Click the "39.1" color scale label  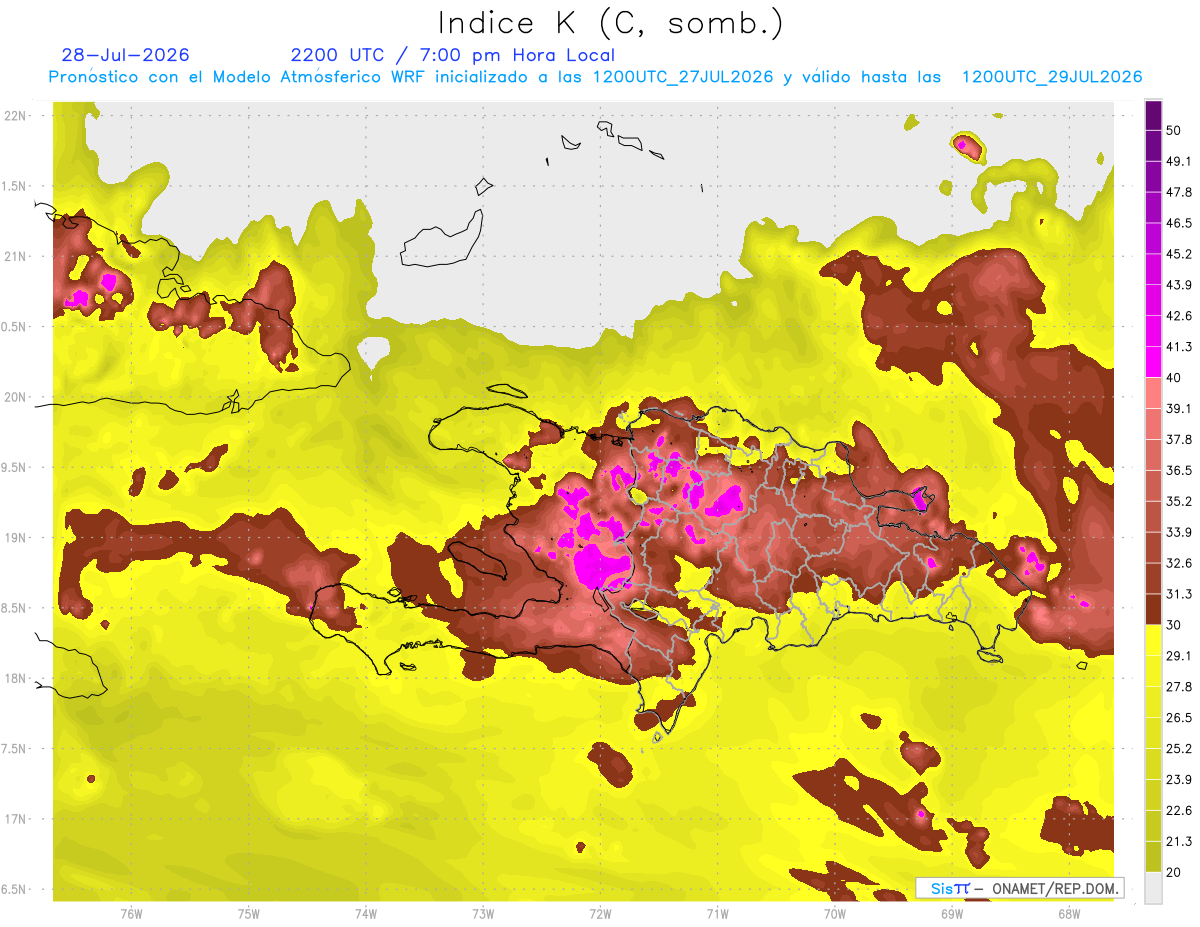(1179, 408)
